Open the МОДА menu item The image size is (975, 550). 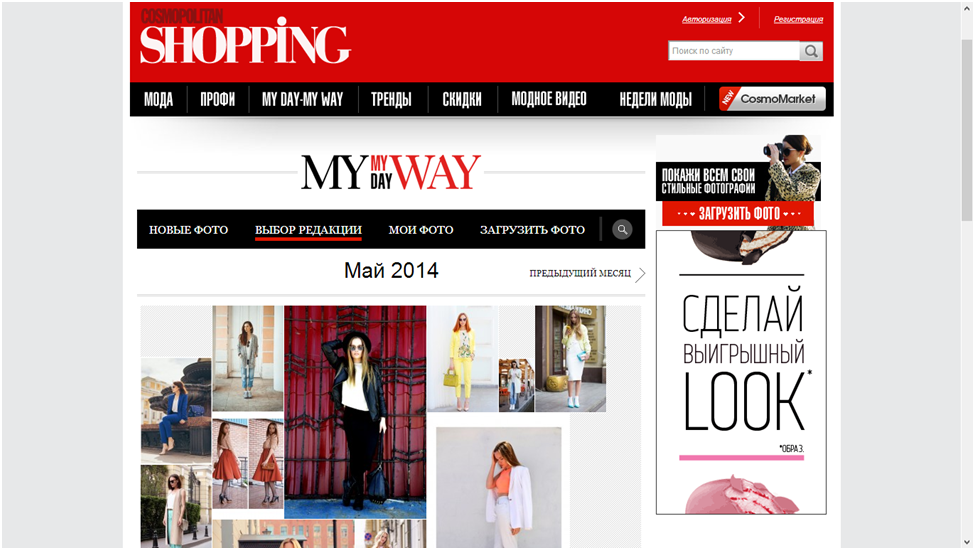pyautogui.click(x=158, y=99)
